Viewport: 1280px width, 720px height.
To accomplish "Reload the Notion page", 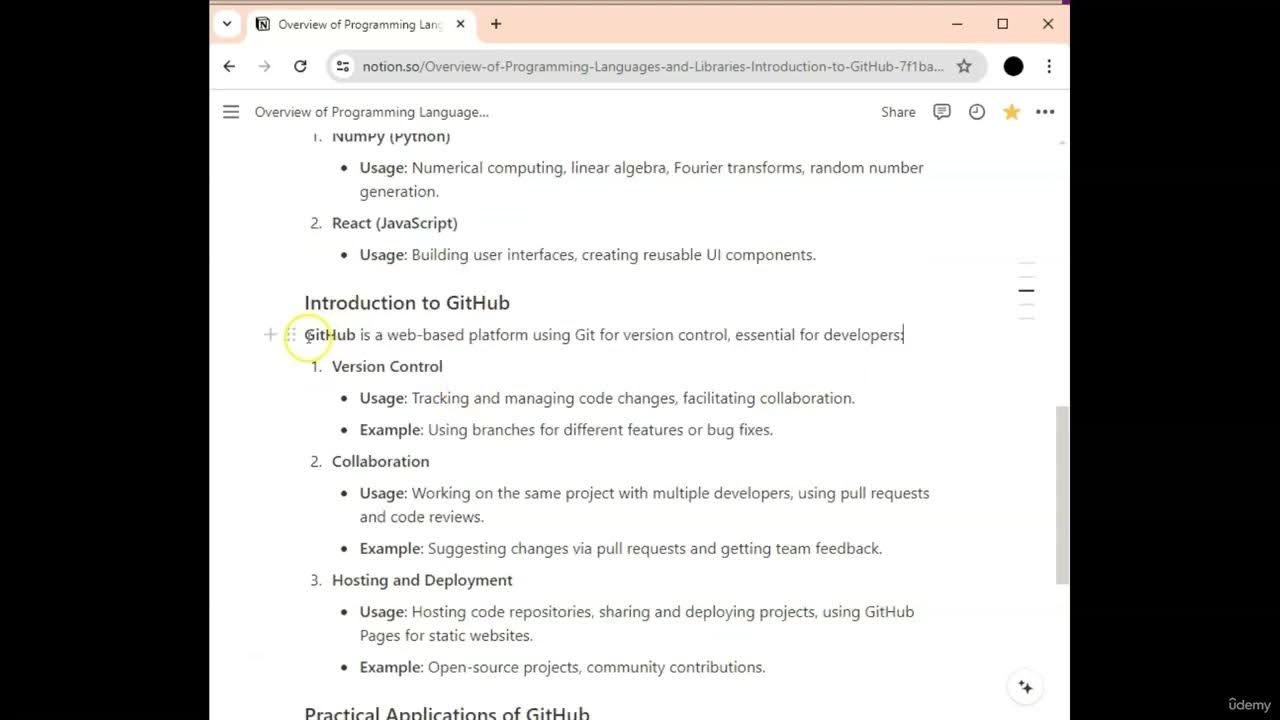I will 300,66.
